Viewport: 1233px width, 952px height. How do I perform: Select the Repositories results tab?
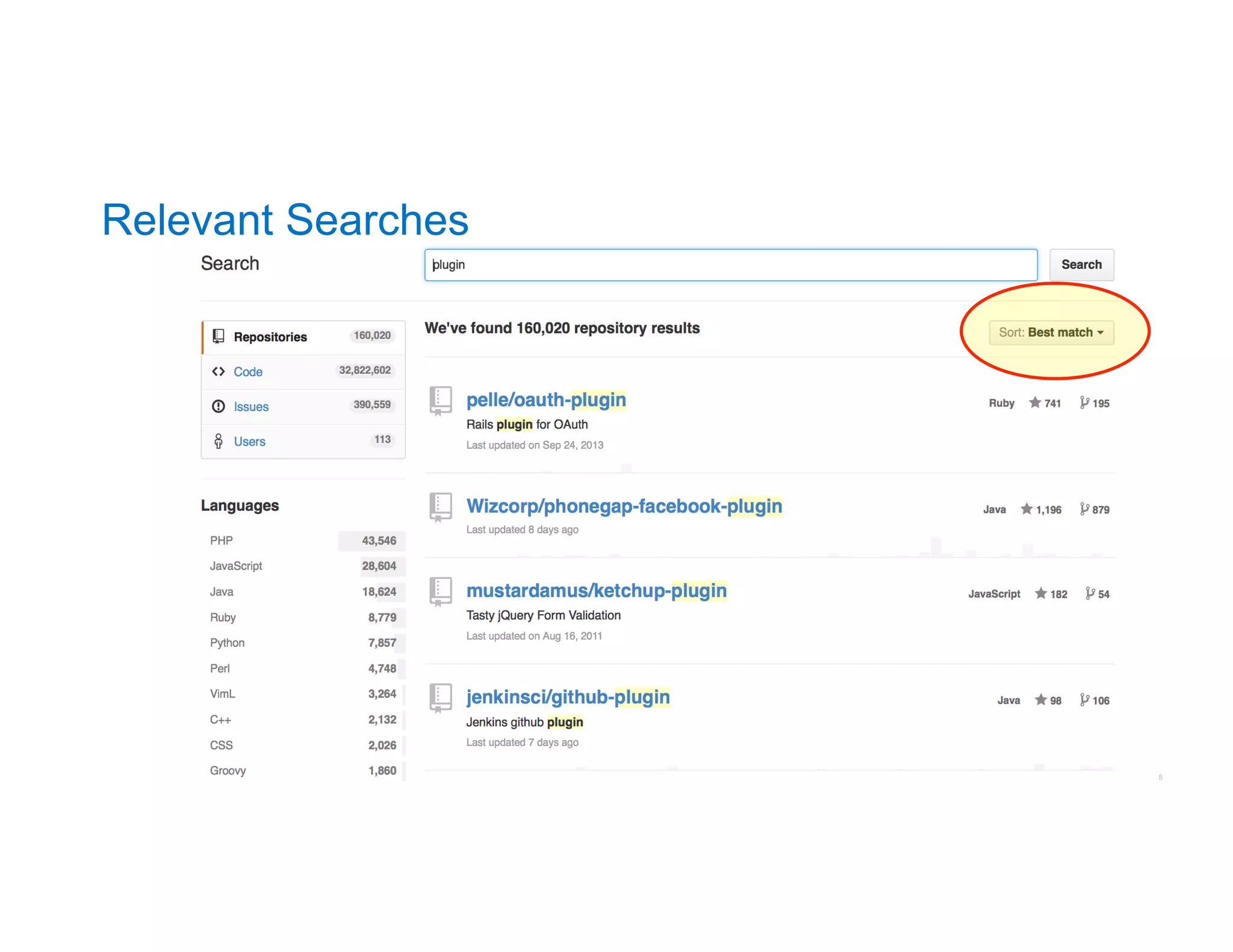[303, 337]
